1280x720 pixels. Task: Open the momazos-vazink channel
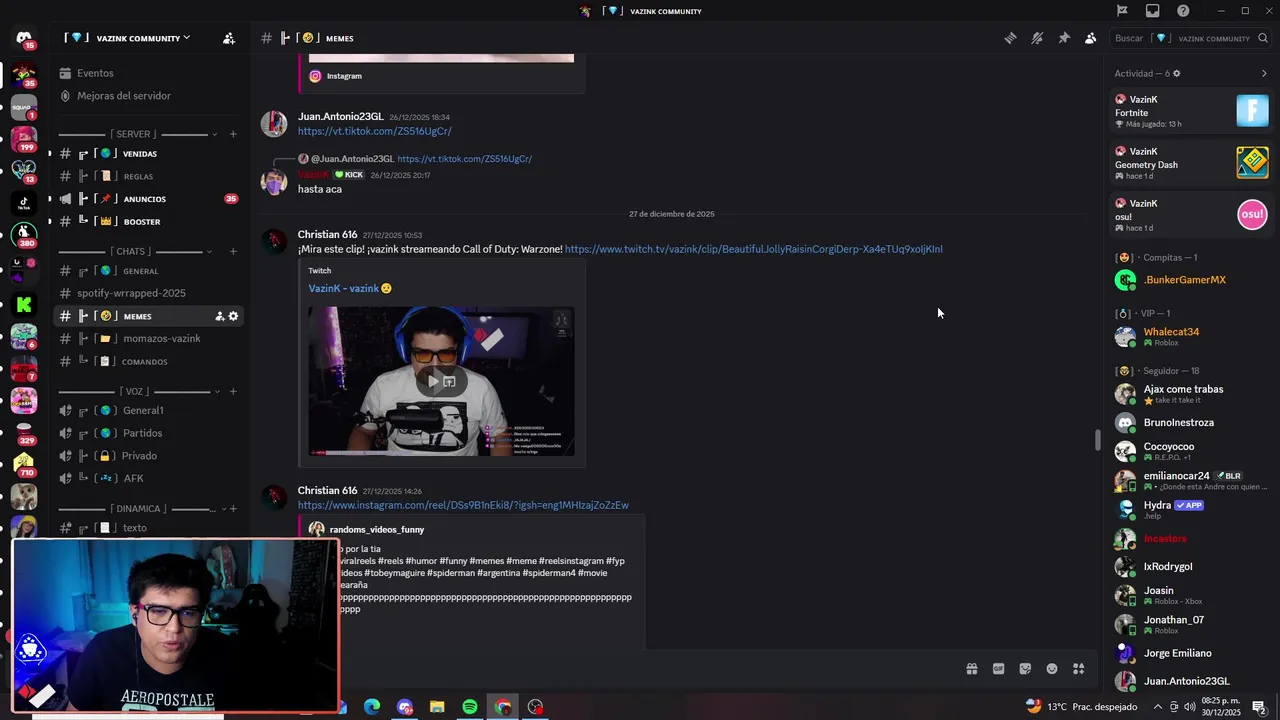[147, 338]
